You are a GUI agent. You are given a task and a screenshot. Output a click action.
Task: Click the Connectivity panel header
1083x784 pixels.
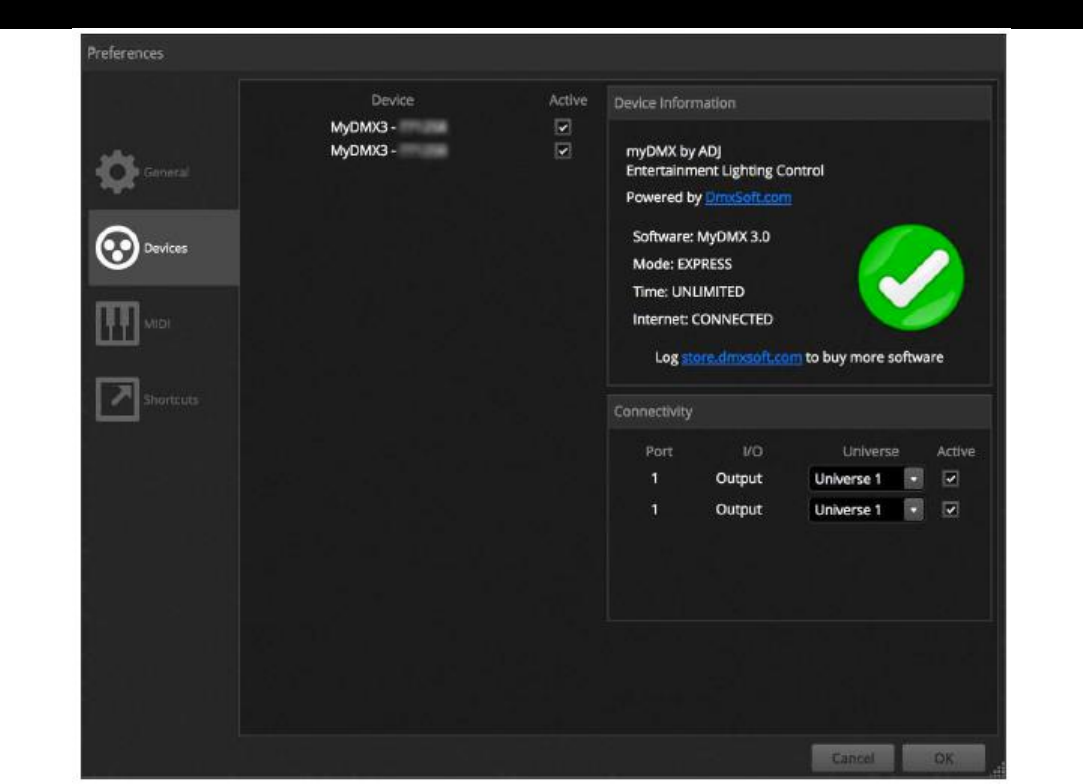click(x=799, y=412)
